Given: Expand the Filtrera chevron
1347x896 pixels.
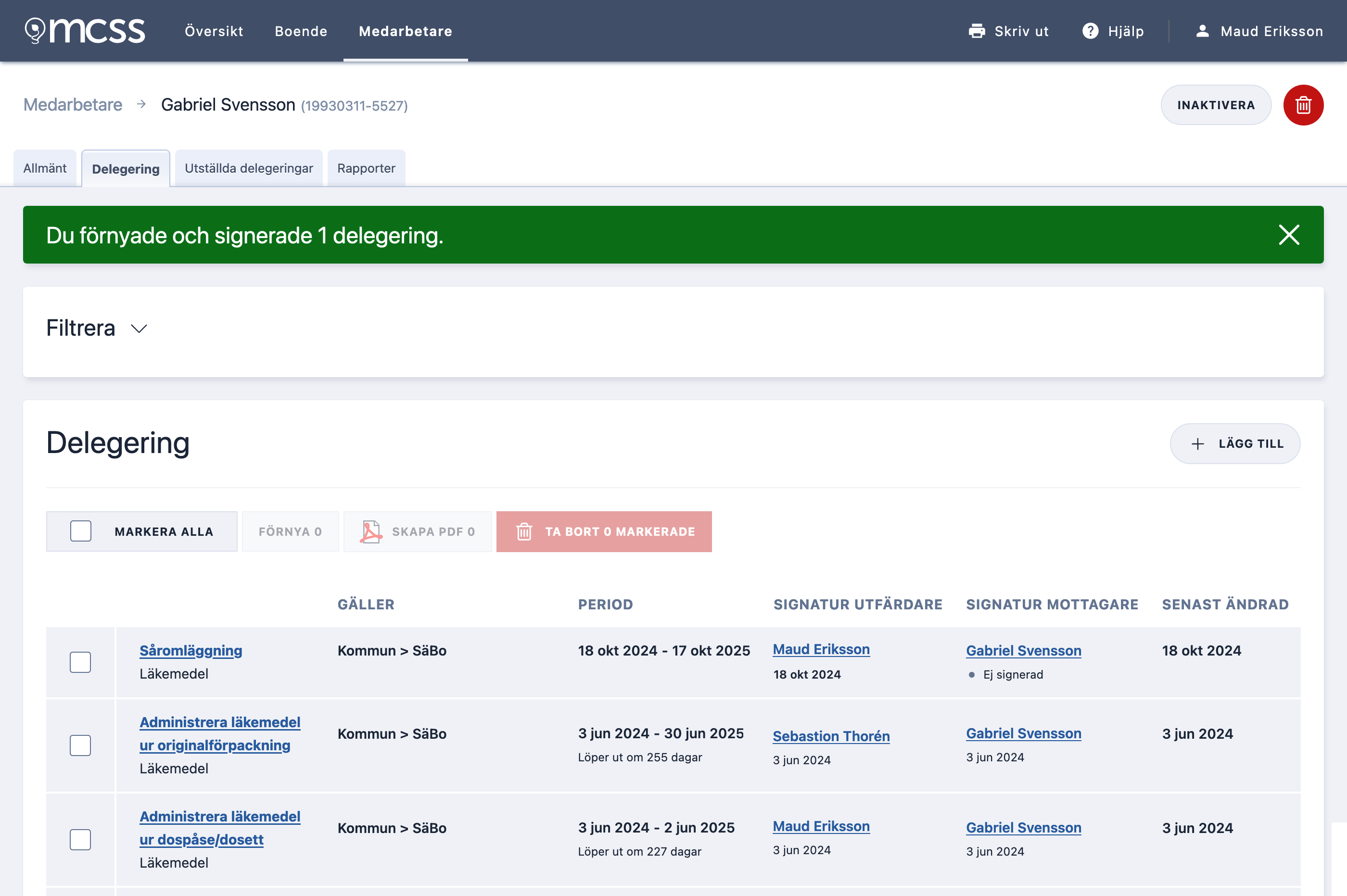Looking at the screenshot, I should (x=139, y=328).
